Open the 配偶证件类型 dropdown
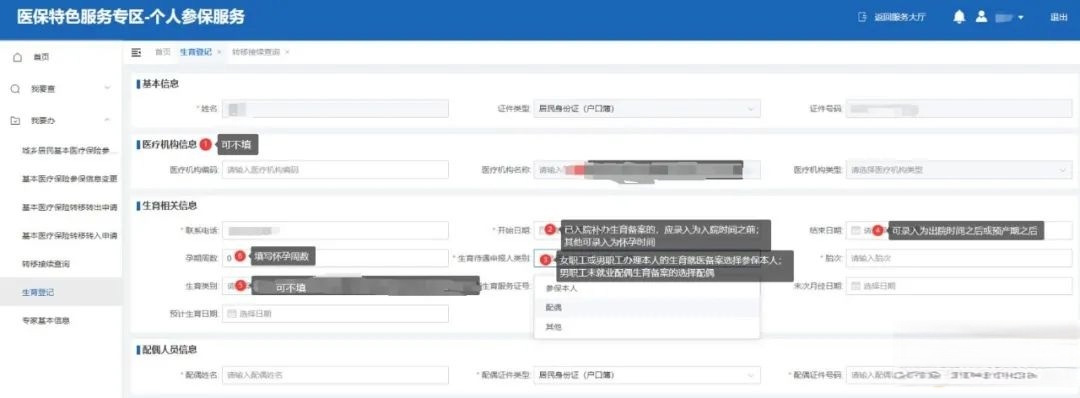Viewport: 1080px width, 398px height. tap(647, 375)
